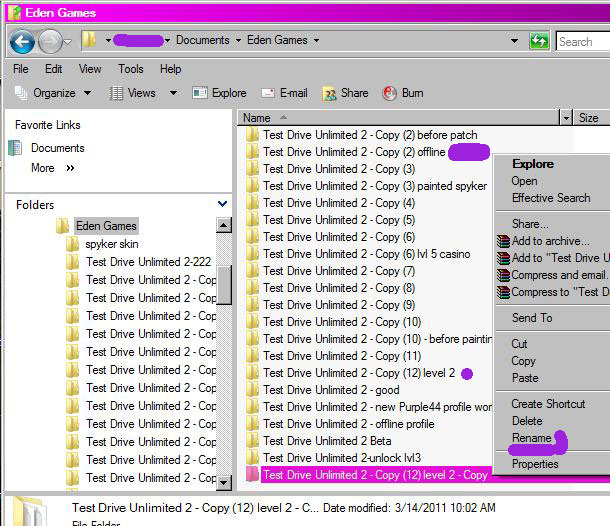
Task: Select Test Drive Unlimited 2-222 tree folder
Action: [148, 262]
